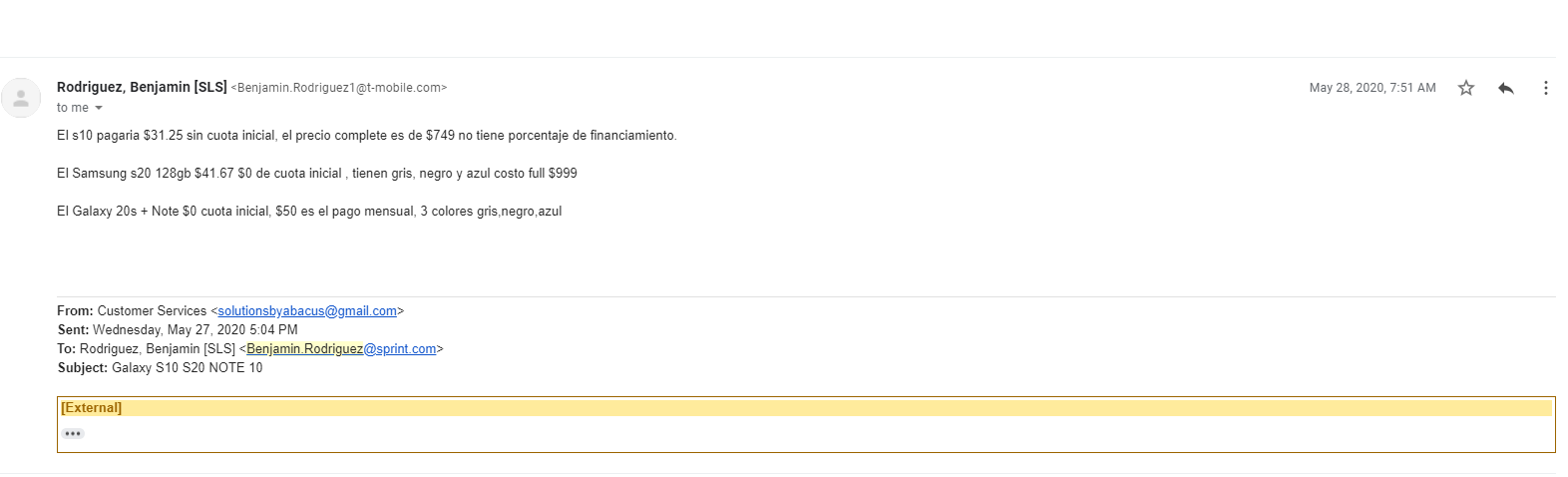Viewport: 1568px width, 477px height.
Task: Expand recipient details arrow beside "to me"
Action: click(99, 108)
